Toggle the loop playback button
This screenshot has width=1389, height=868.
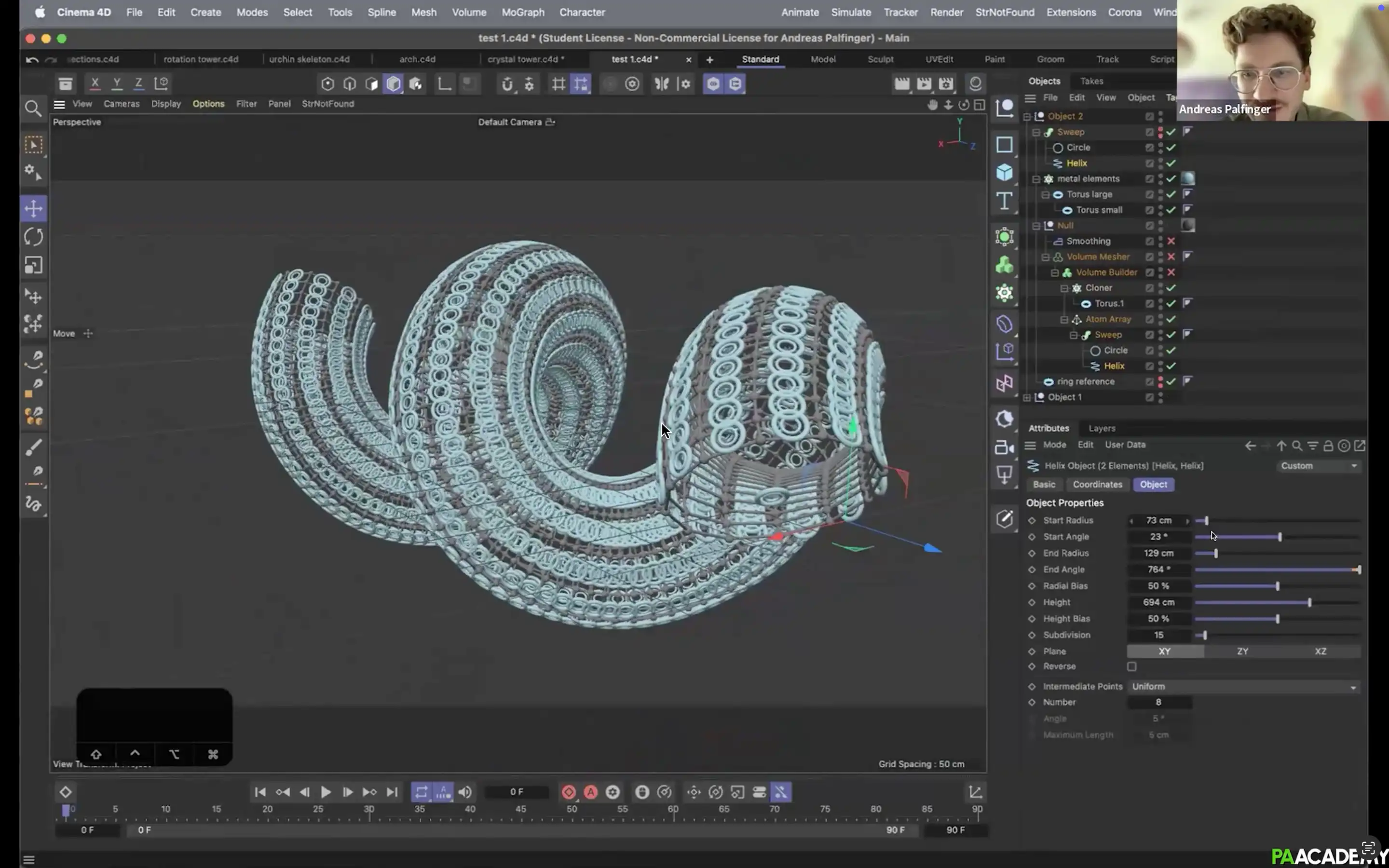(422, 792)
